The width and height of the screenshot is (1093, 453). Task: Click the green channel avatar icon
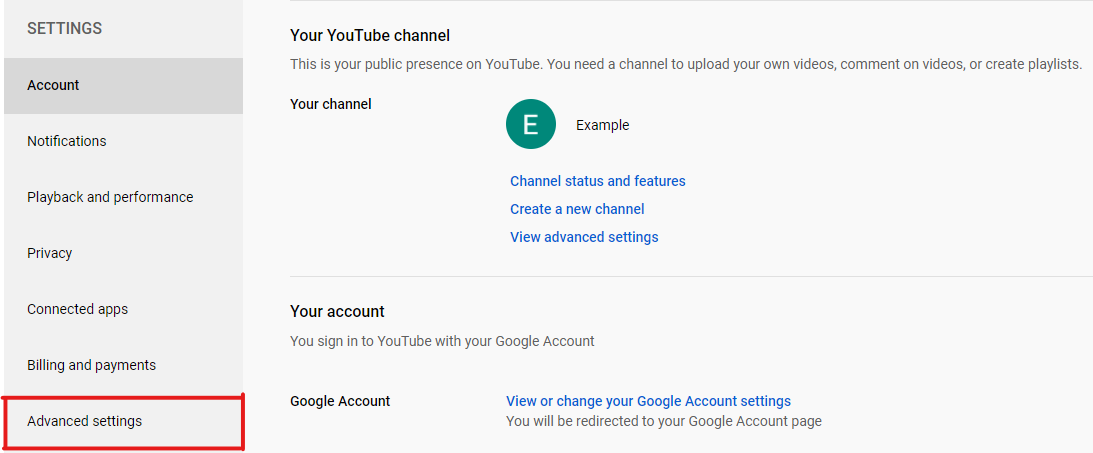click(530, 125)
